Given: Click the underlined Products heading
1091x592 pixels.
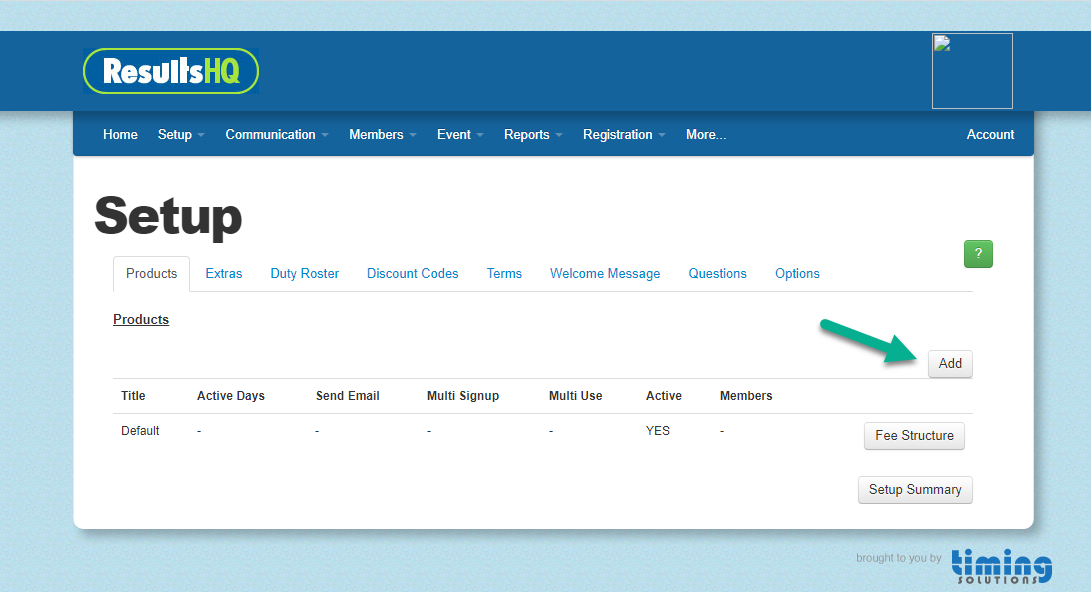Looking at the screenshot, I should coord(141,319).
